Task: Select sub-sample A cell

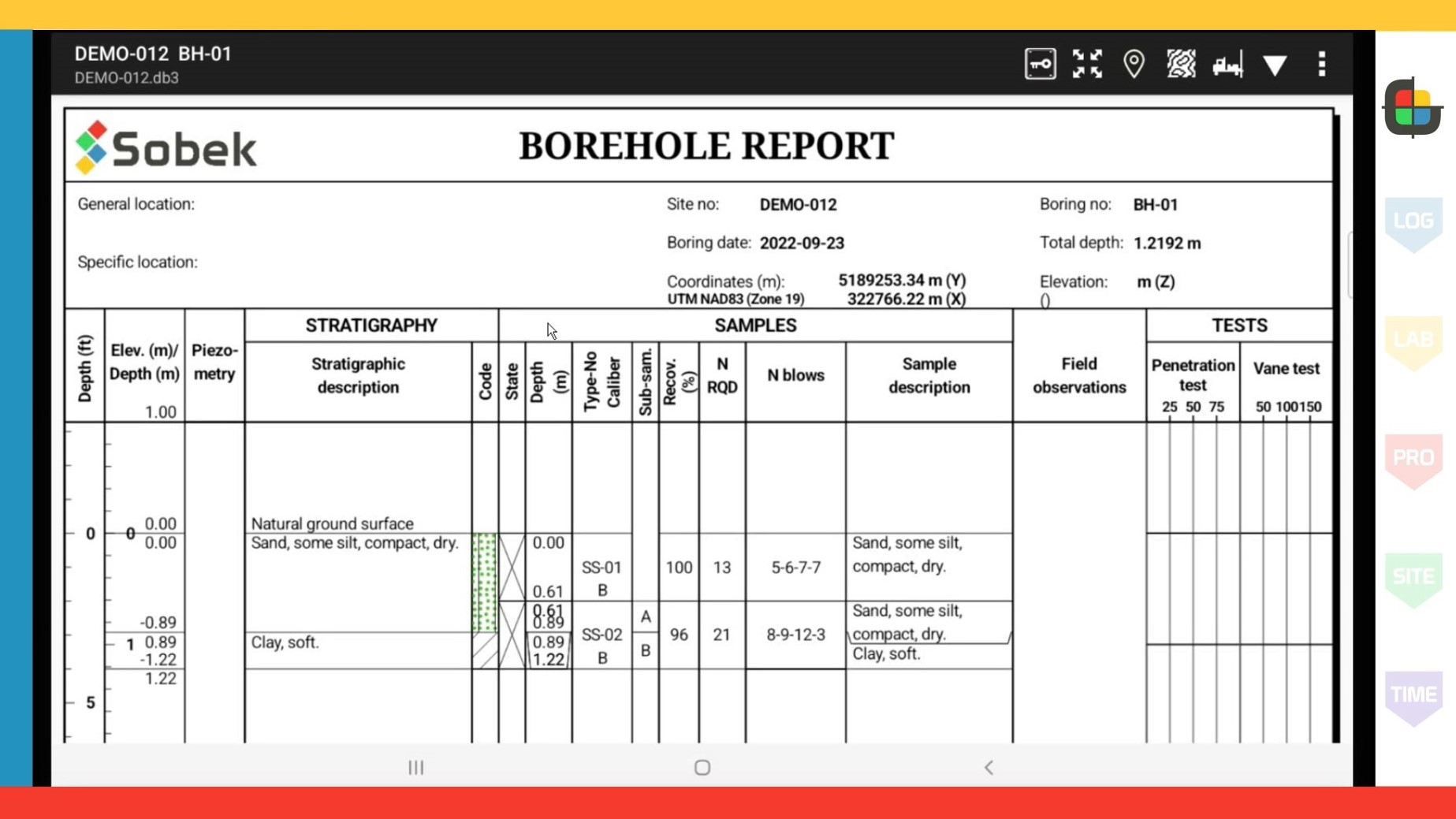Action: pyautogui.click(x=646, y=617)
